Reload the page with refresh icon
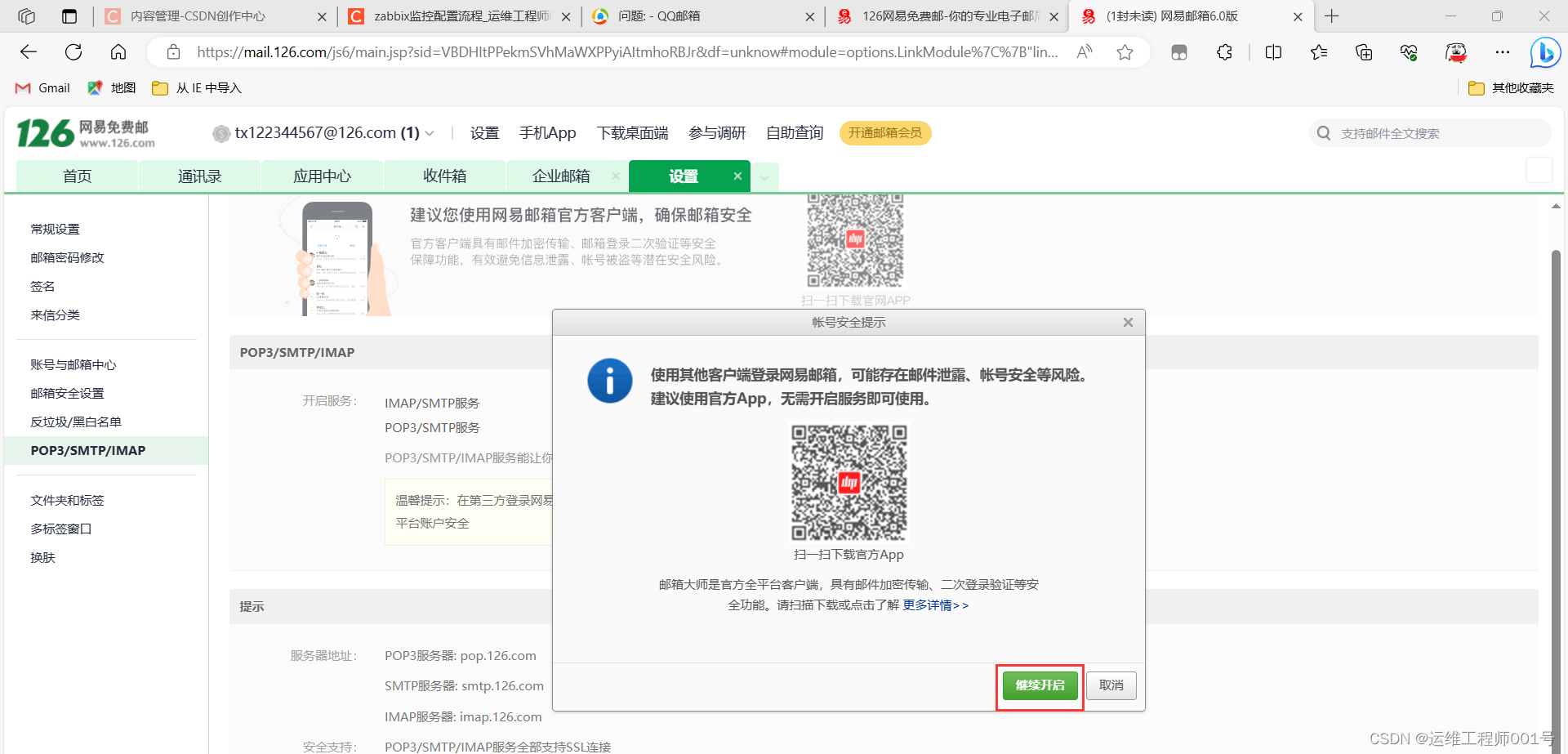The image size is (1568, 754). point(73,52)
